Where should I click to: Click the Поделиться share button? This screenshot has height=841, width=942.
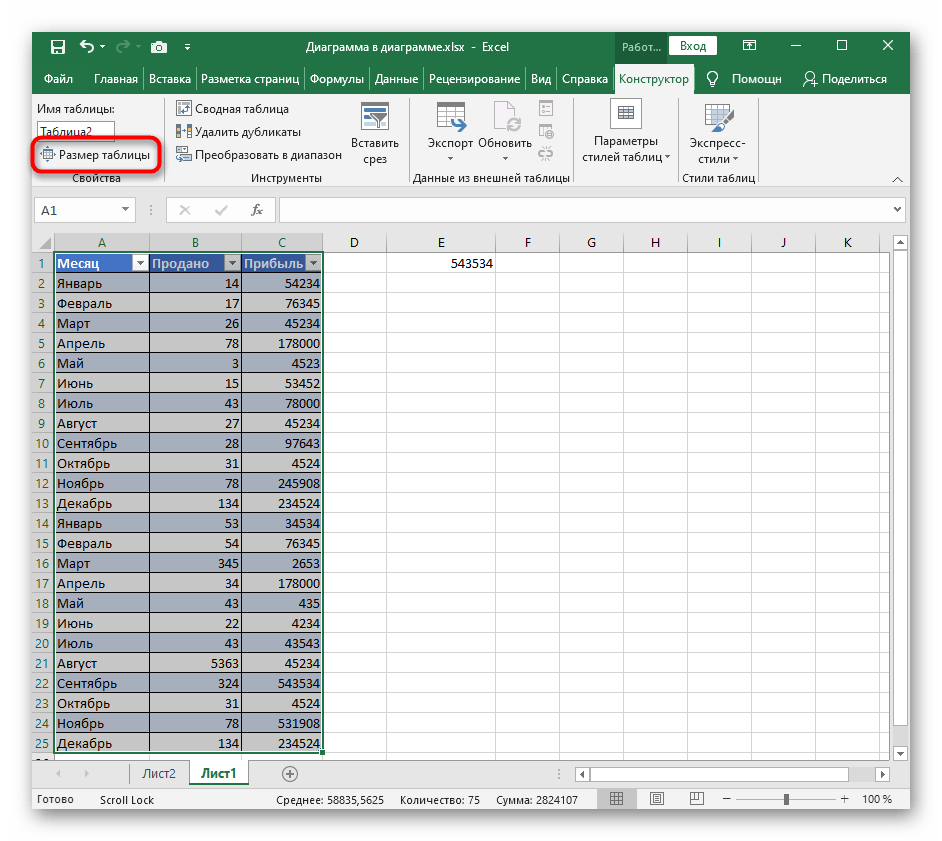click(845, 79)
